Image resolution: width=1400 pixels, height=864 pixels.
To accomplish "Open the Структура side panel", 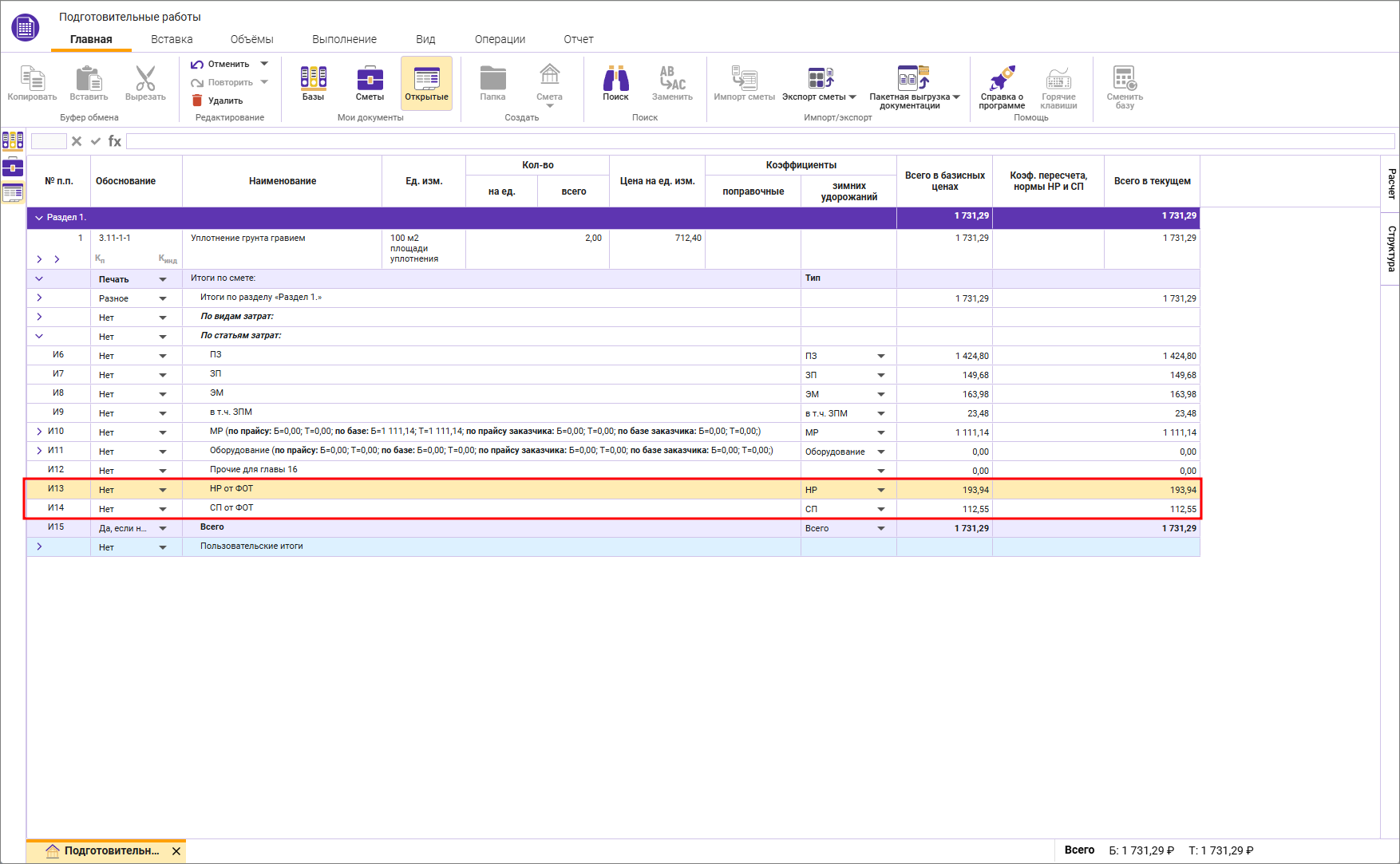I will (x=1390, y=248).
